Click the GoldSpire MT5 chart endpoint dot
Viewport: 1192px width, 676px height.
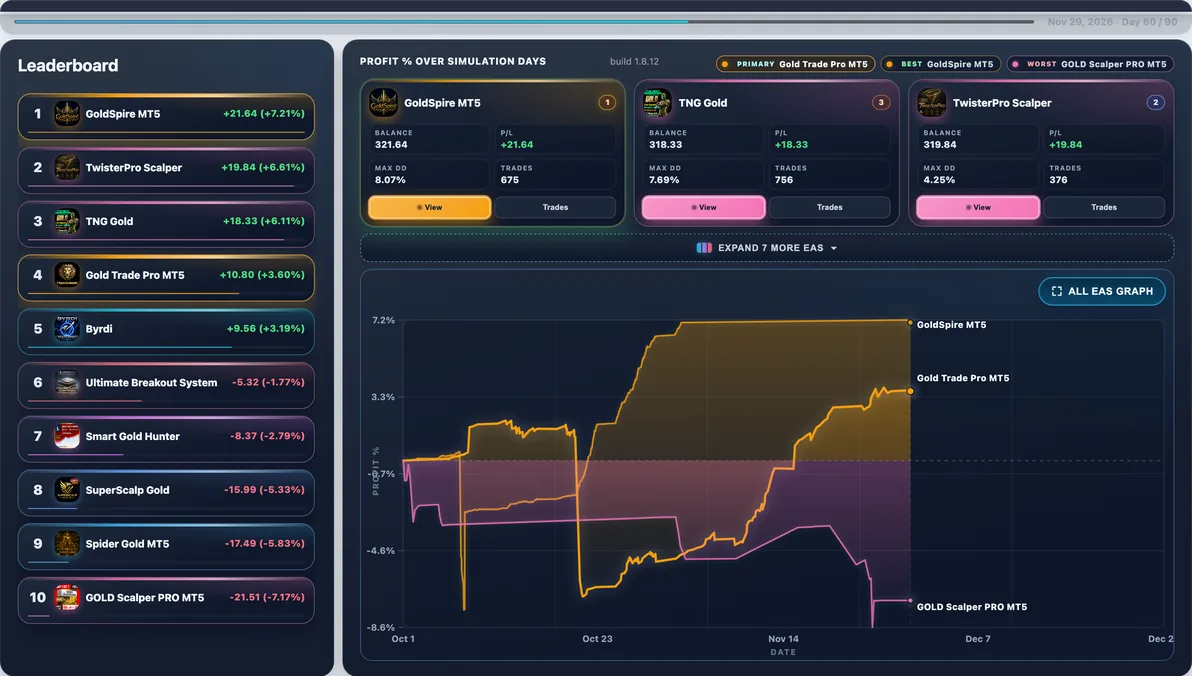pos(910,323)
